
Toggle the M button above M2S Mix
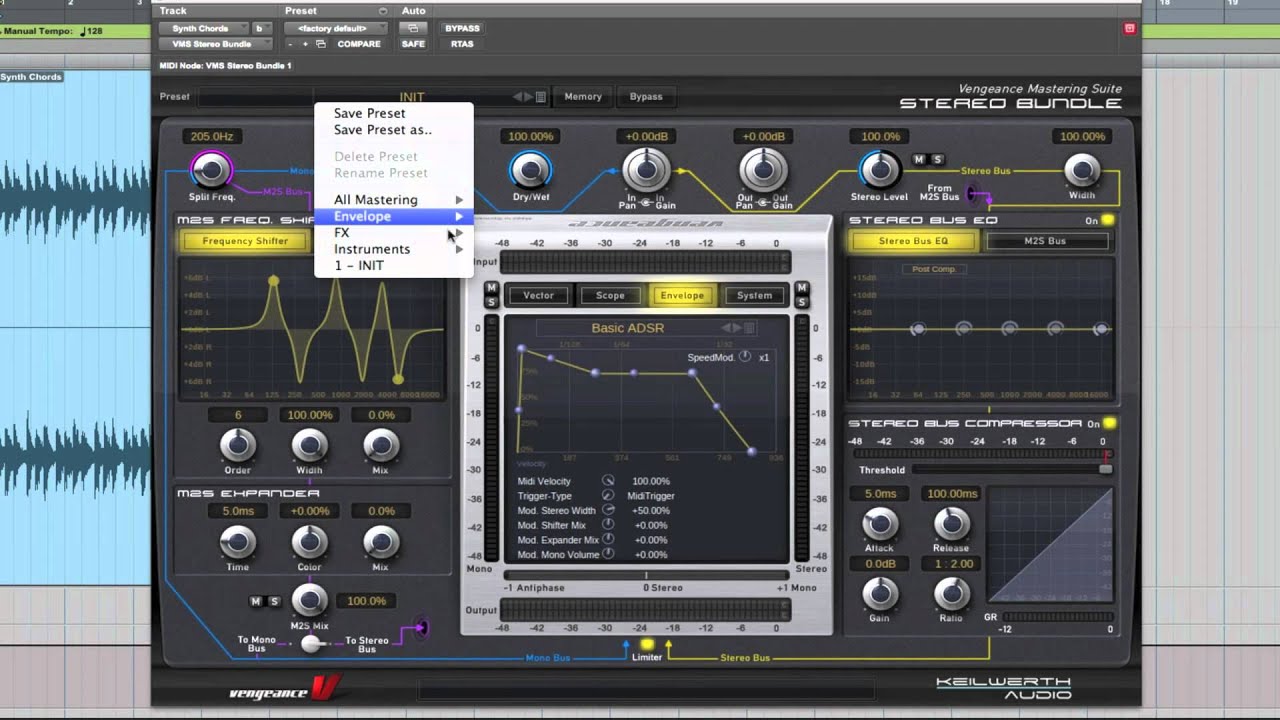tap(256, 601)
